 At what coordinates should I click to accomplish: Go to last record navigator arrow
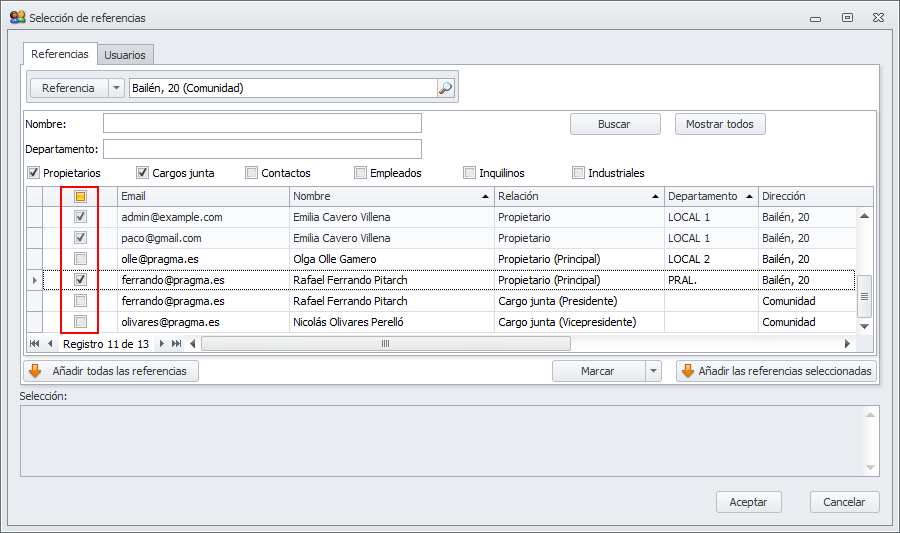[177, 343]
